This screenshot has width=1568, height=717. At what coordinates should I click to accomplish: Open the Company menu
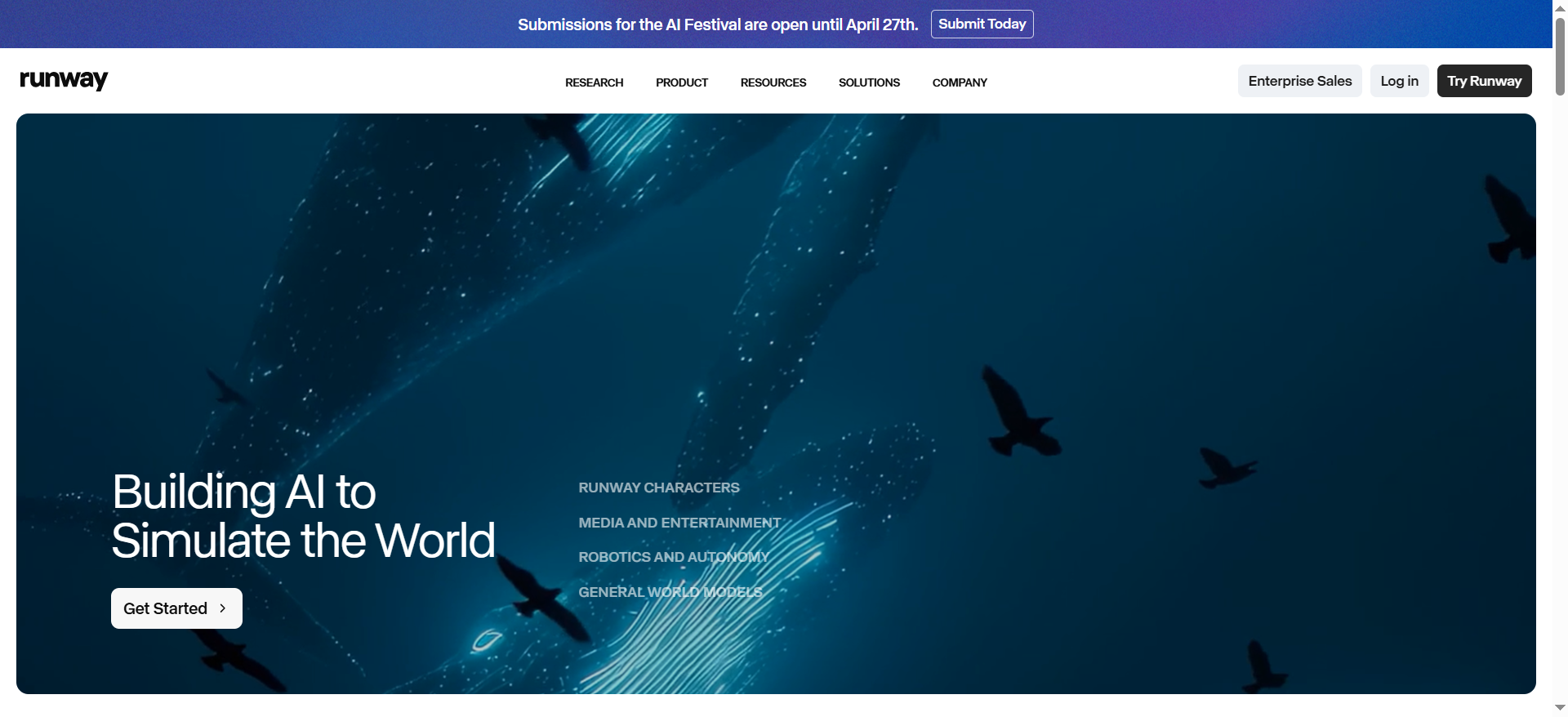960,82
